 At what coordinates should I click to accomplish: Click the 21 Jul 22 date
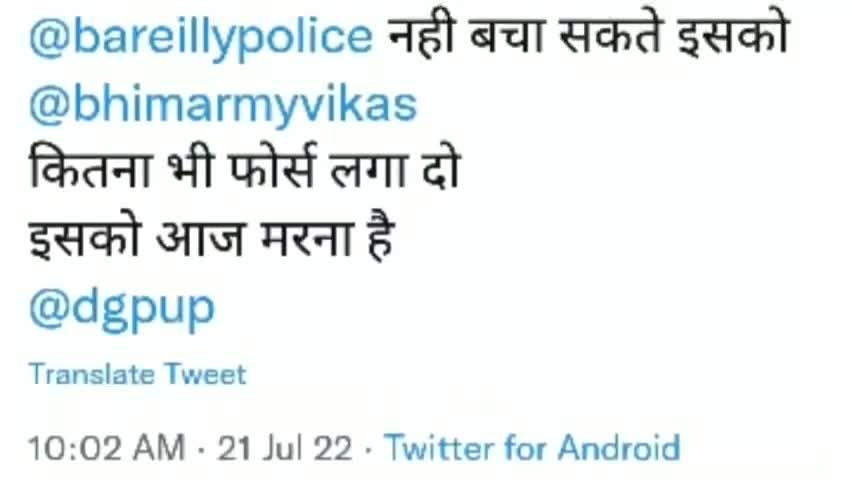[x=285, y=449]
